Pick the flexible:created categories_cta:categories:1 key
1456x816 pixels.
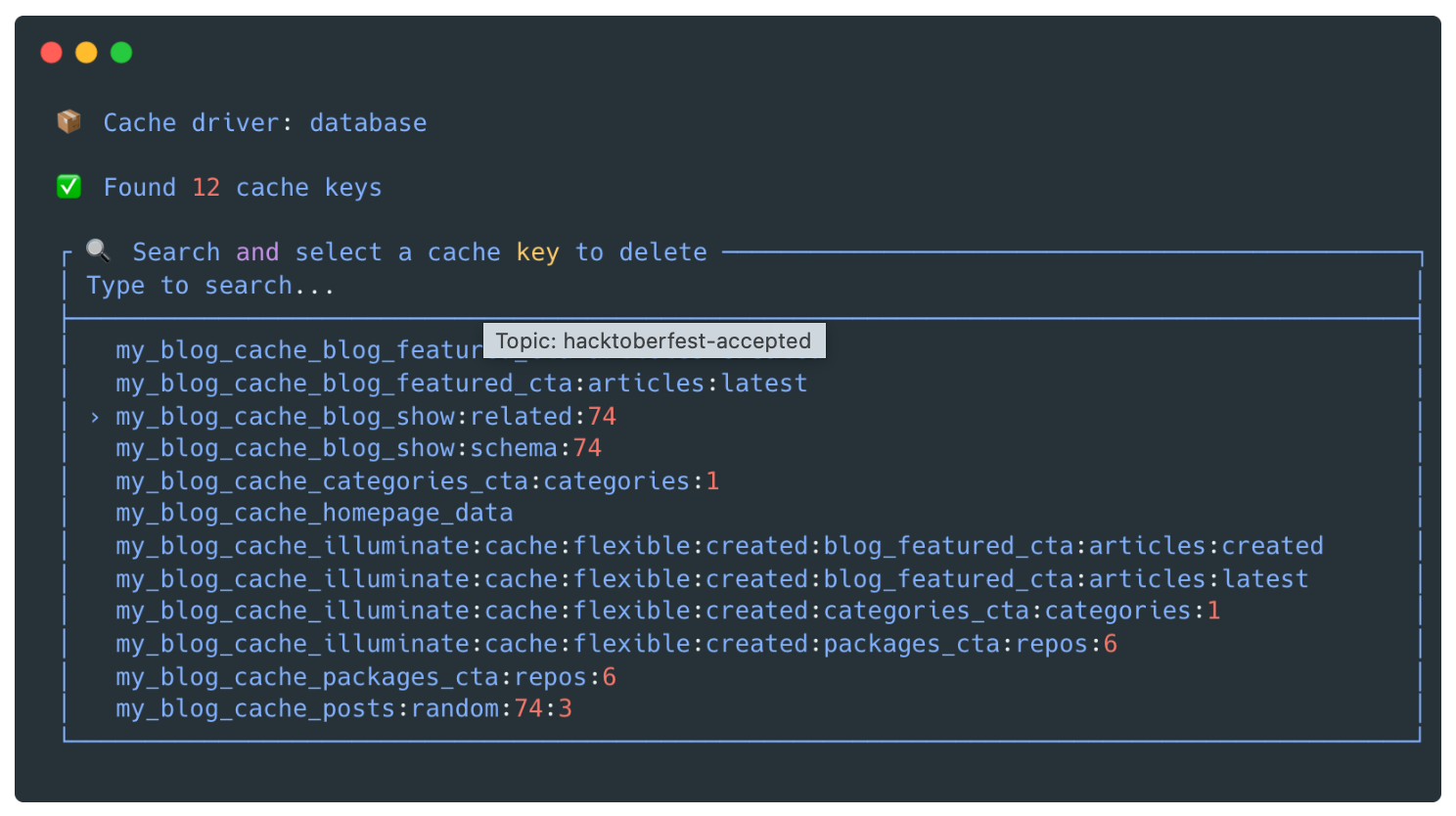click(667, 612)
